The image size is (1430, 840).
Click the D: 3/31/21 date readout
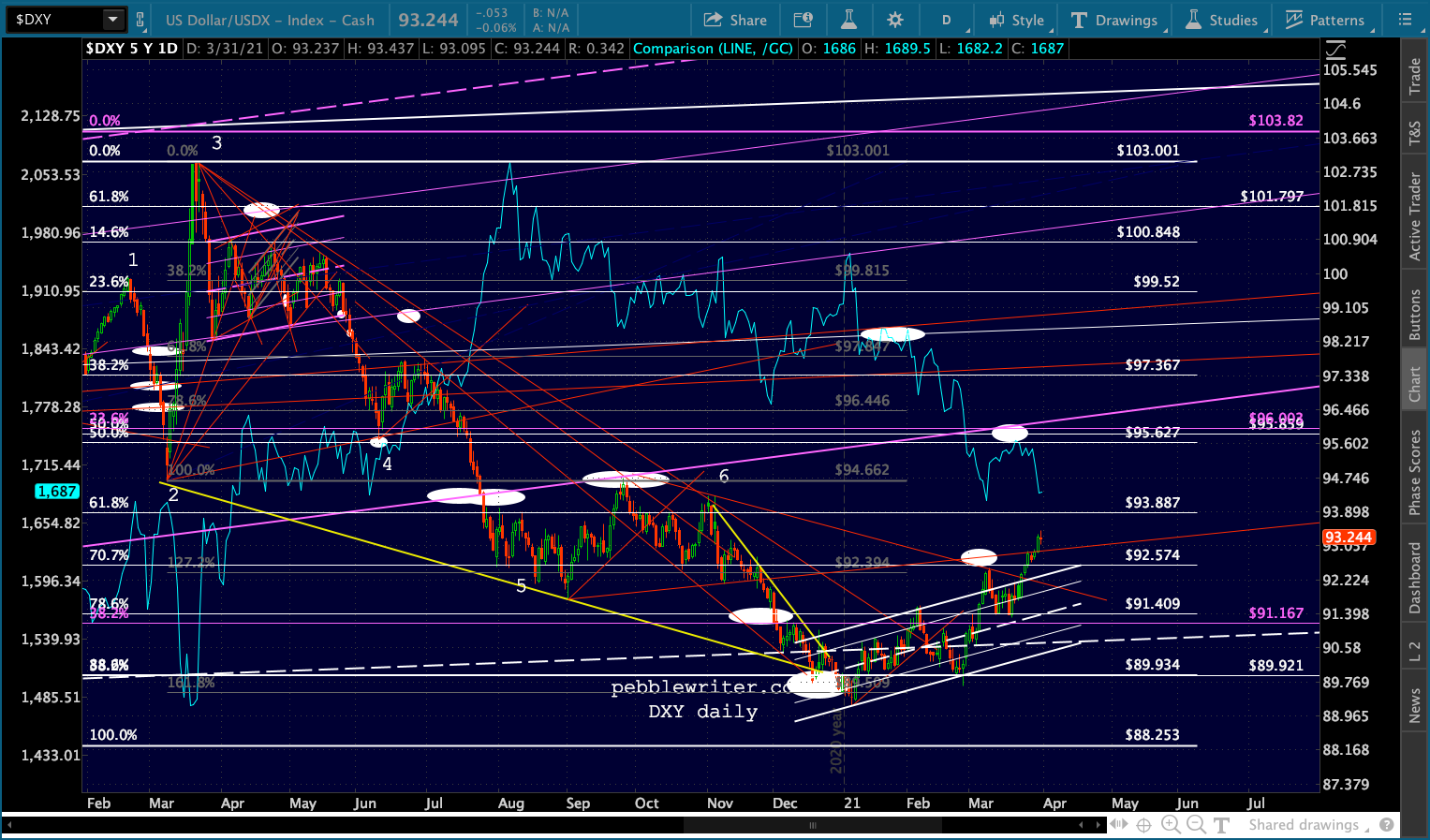[225, 49]
